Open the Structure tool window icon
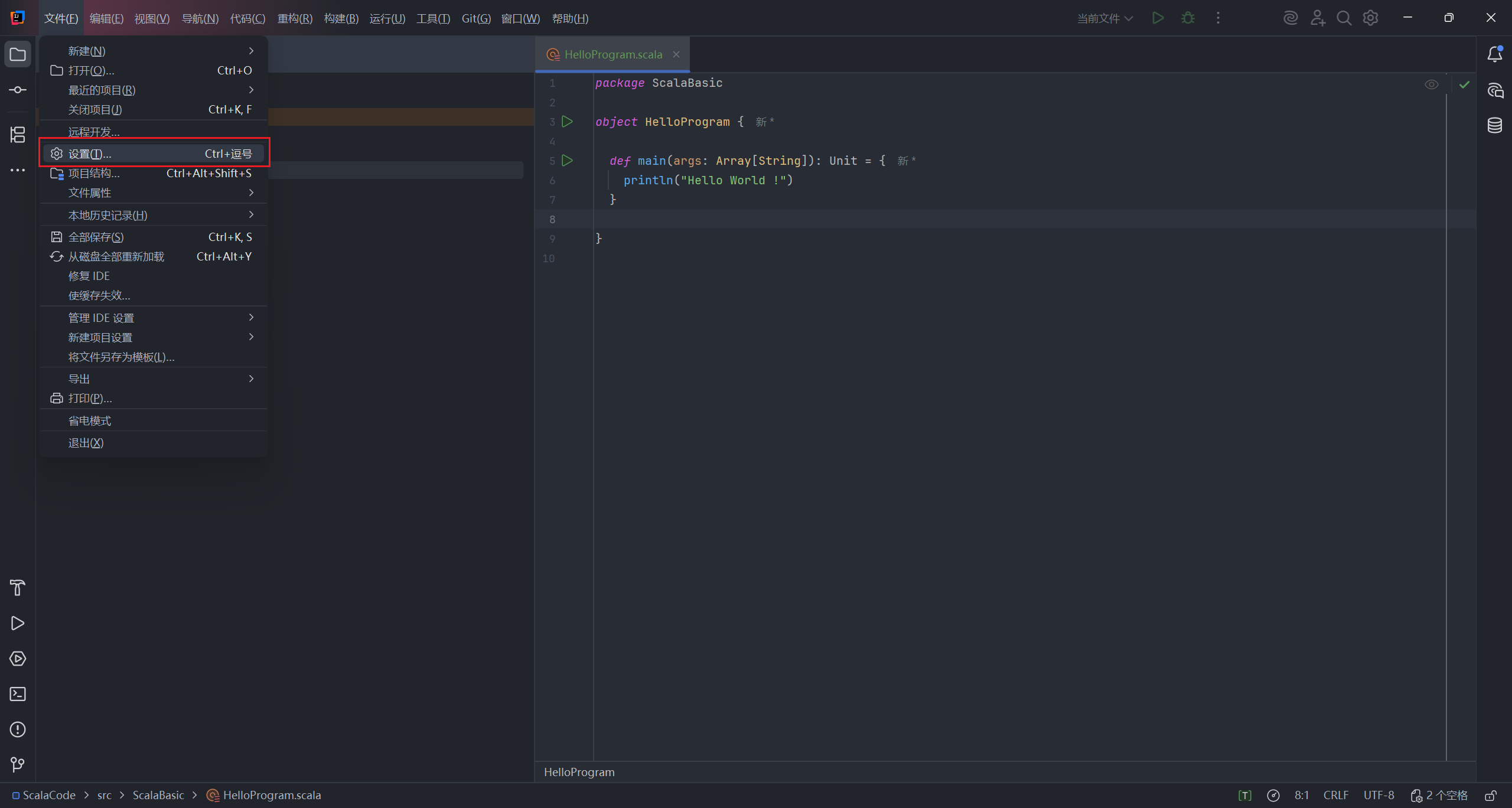Viewport: 1512px width, 808px height. coord(18,135)
